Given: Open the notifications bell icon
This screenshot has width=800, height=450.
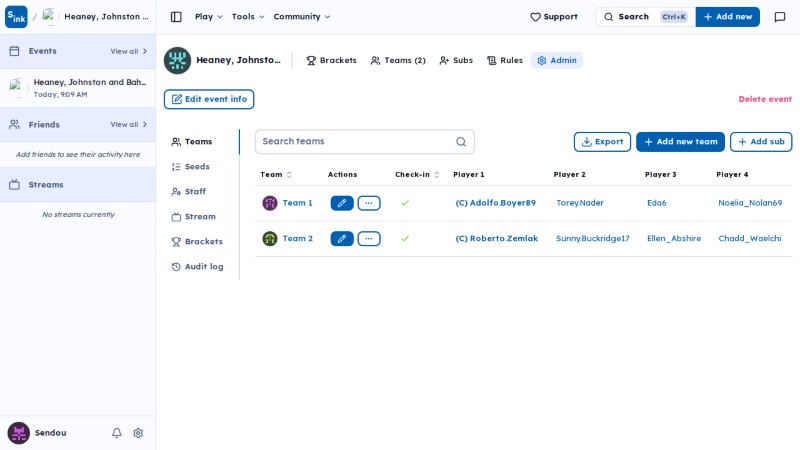Looking at the screenshot, I should pyautogui.click(x=117, y=433).
